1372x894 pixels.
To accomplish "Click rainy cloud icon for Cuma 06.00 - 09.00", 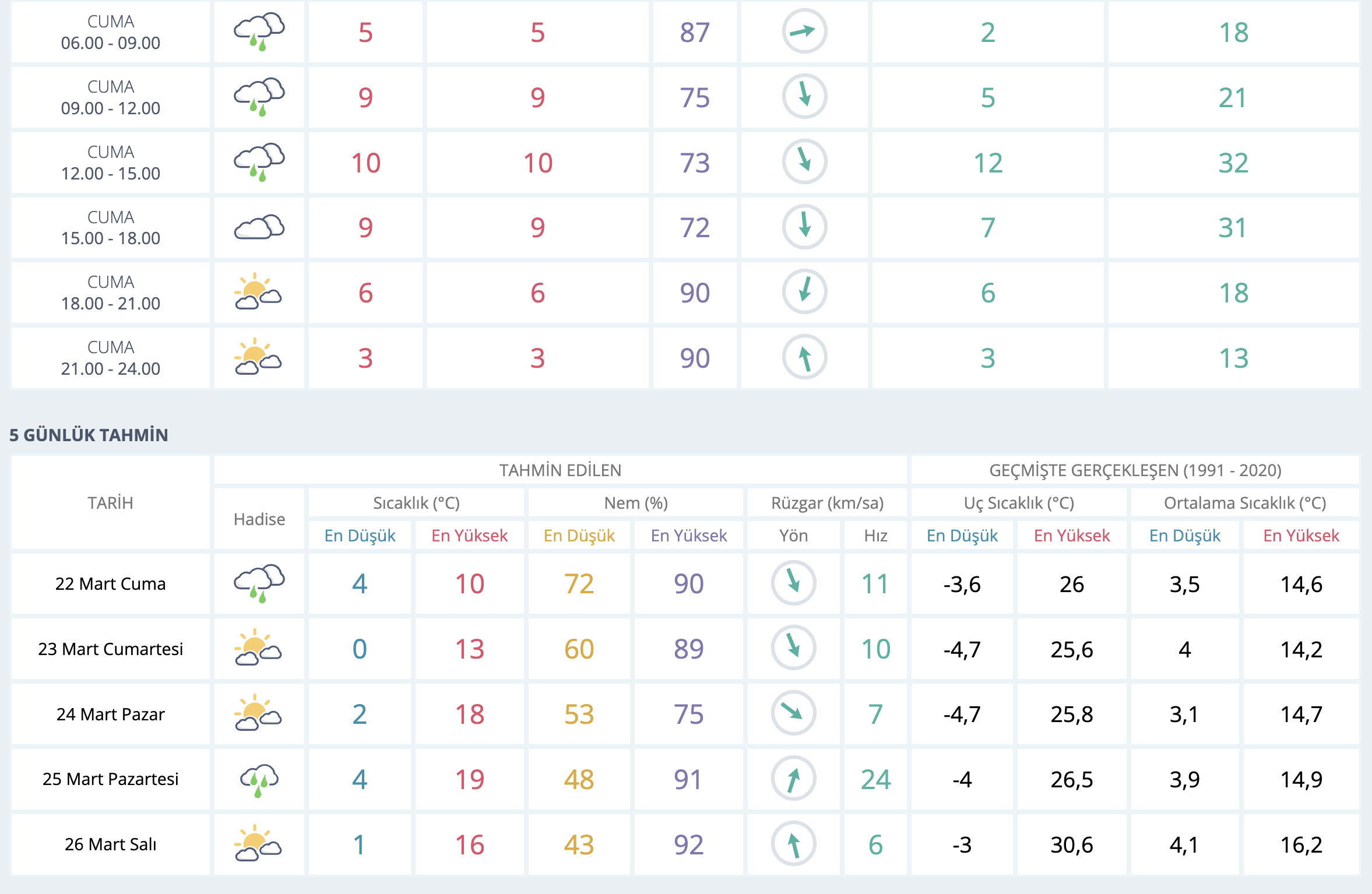I will coord(259,32).
